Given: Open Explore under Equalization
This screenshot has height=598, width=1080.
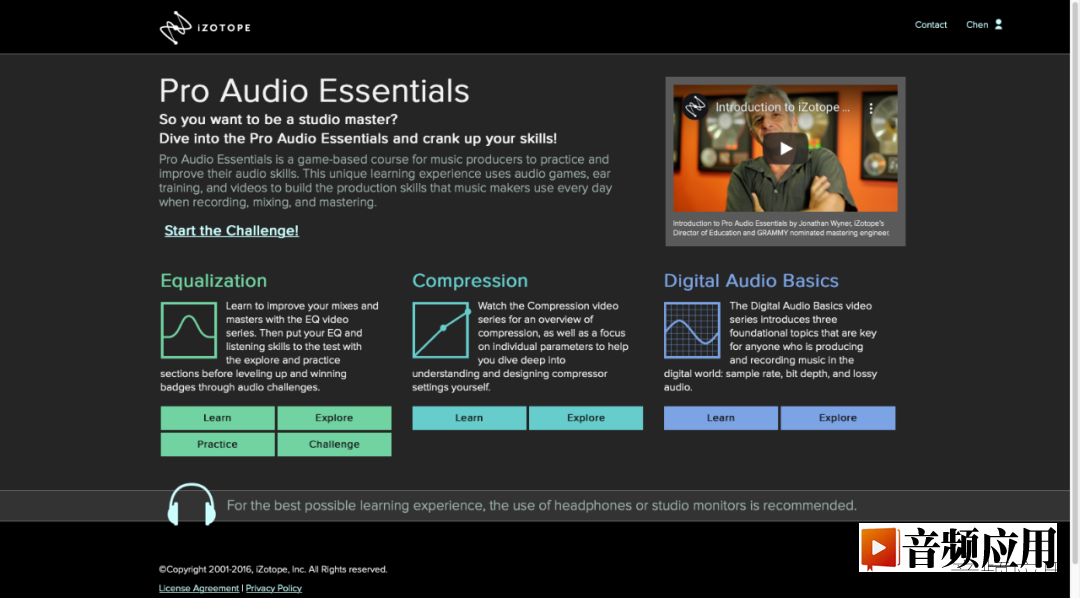Looking at the screenshot, I should pyautogui.click(x=334, y=418).
